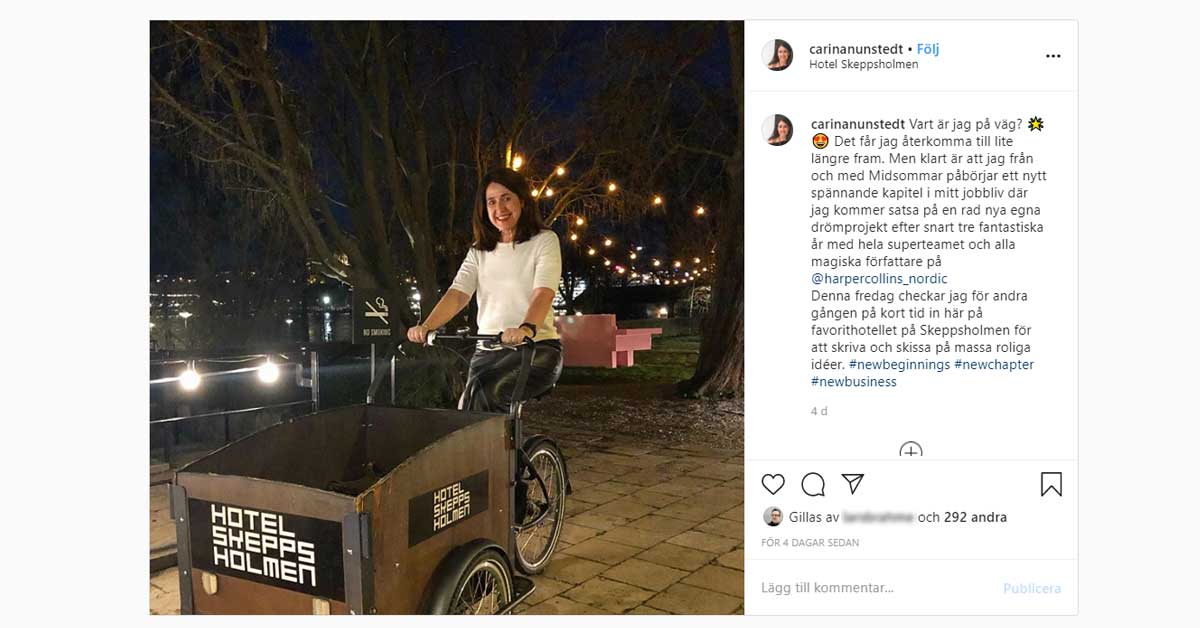Click the avatar beside the caption
The image size is (1200, 628).
777,130
